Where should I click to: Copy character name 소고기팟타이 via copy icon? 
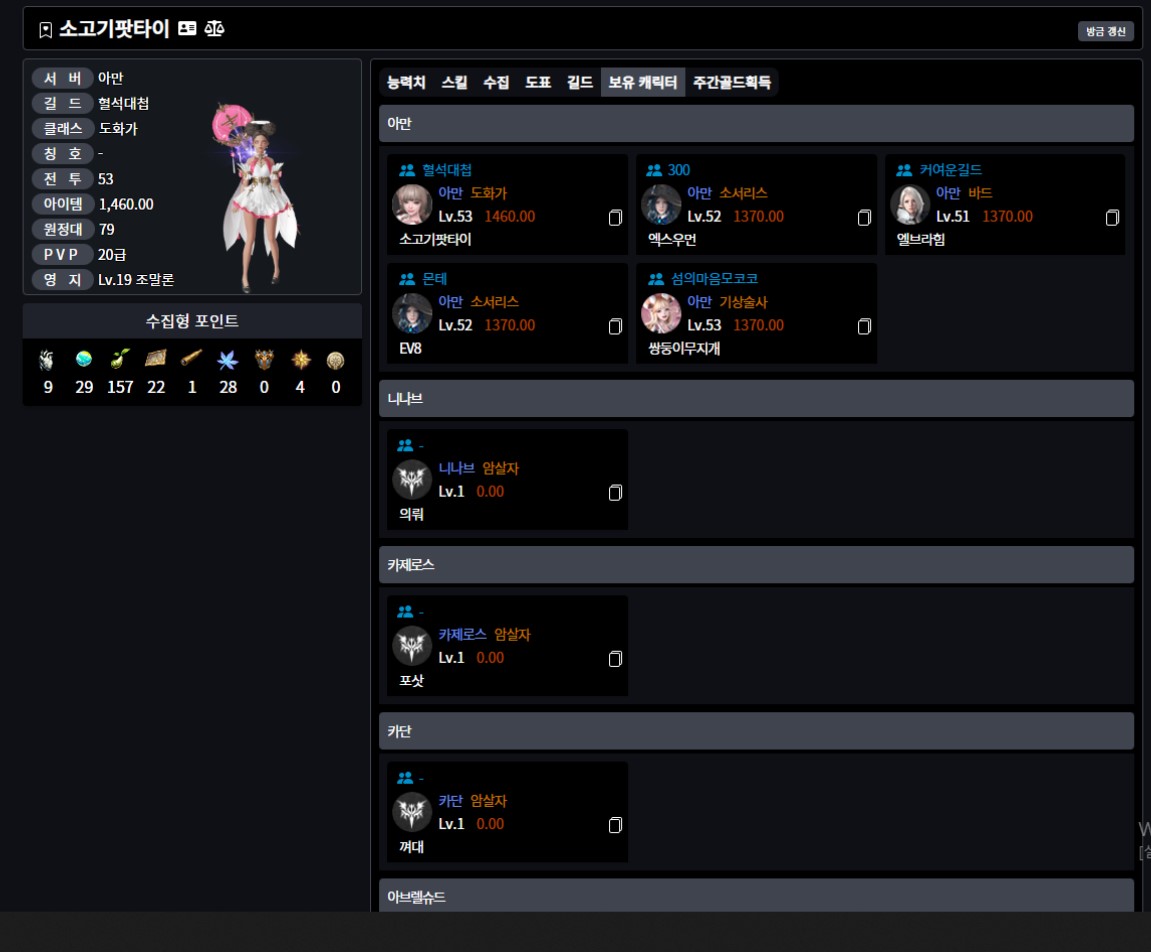click(x=615, y=217)
